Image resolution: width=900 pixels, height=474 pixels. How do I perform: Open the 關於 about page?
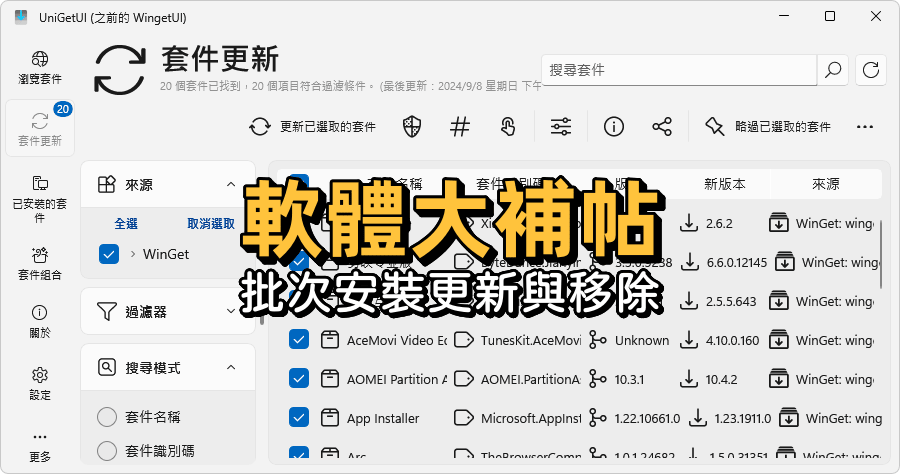pos(40,321)
